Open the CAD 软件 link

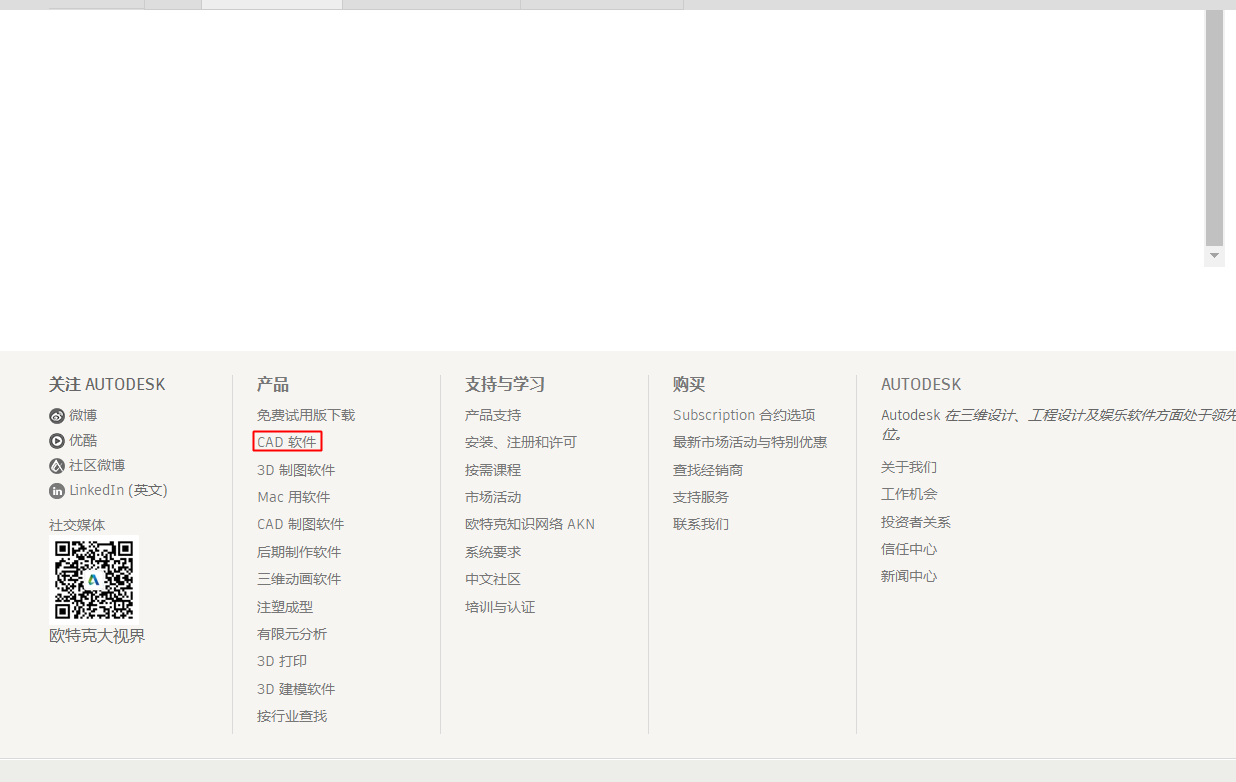287,442
